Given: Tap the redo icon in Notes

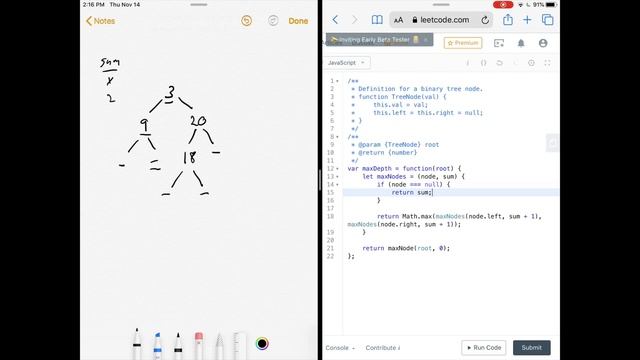Looking at the screenshot, I should [x=273, y=21].
